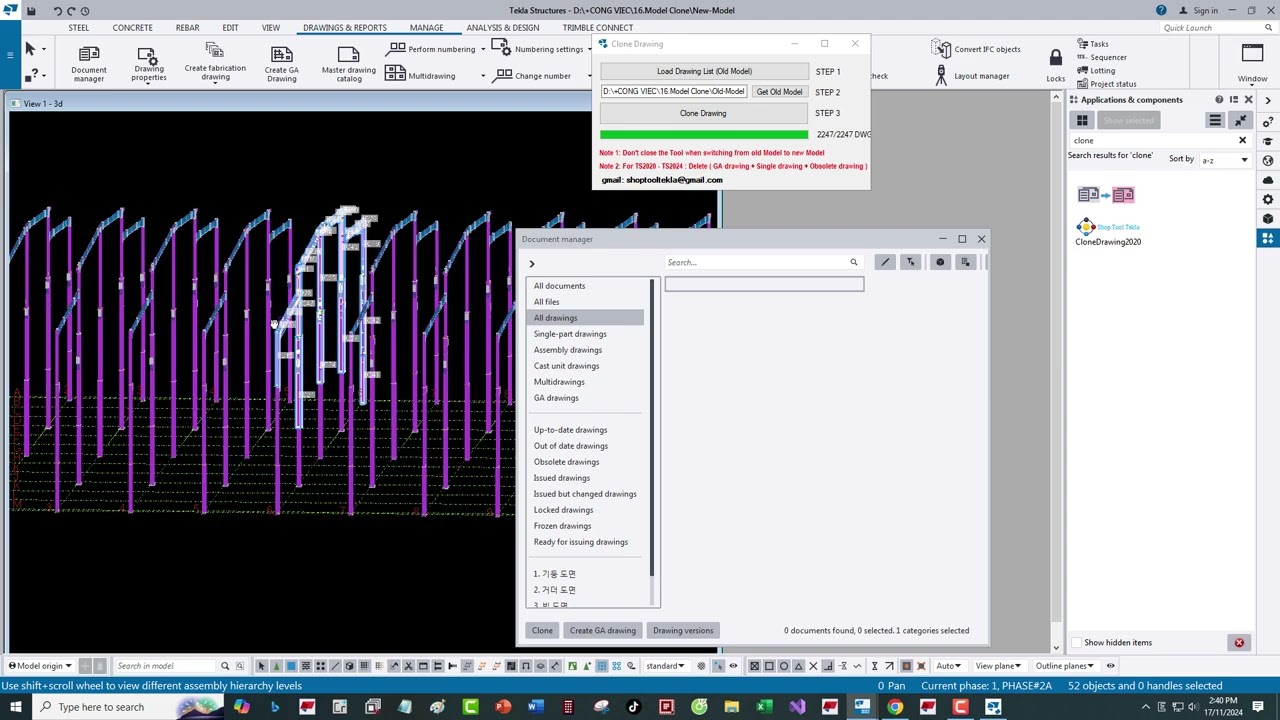Viewport: 1280px width, 720px height.
Task: Open Tasks manager
Action: pos(1093,44)
